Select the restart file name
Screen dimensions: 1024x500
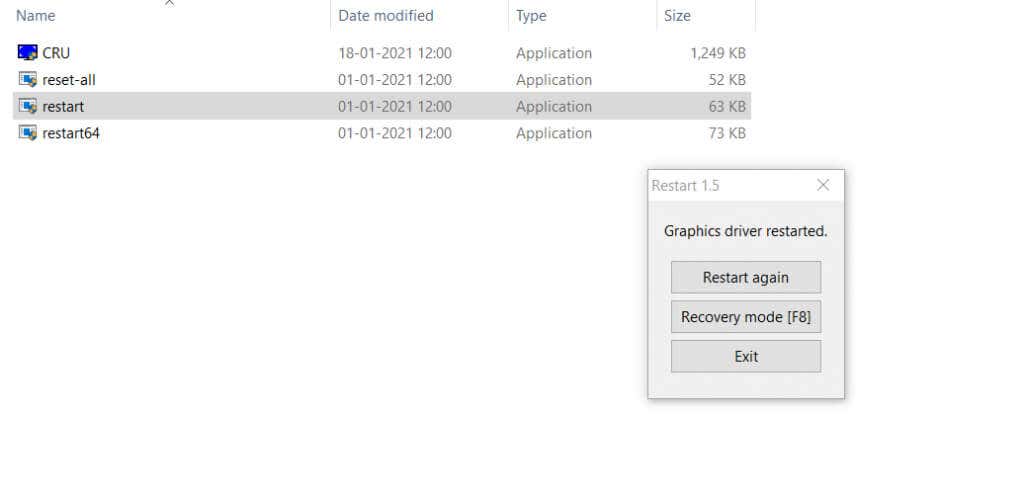point(63,106)
